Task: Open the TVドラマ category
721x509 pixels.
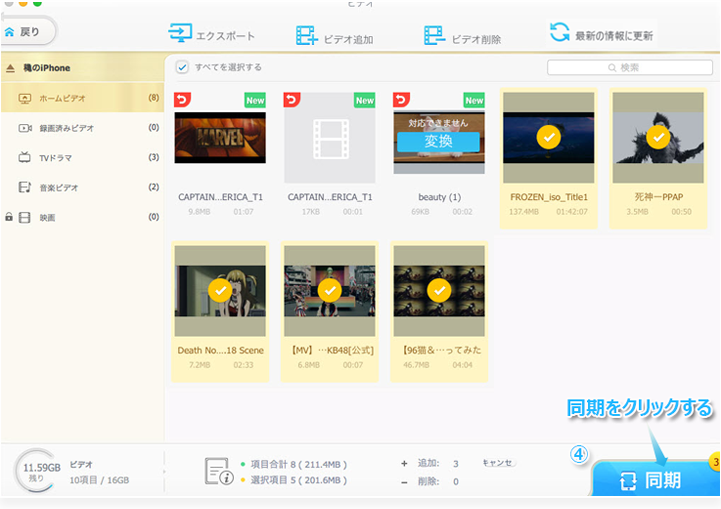Action: pyautogui.click(x=83, y=158)
